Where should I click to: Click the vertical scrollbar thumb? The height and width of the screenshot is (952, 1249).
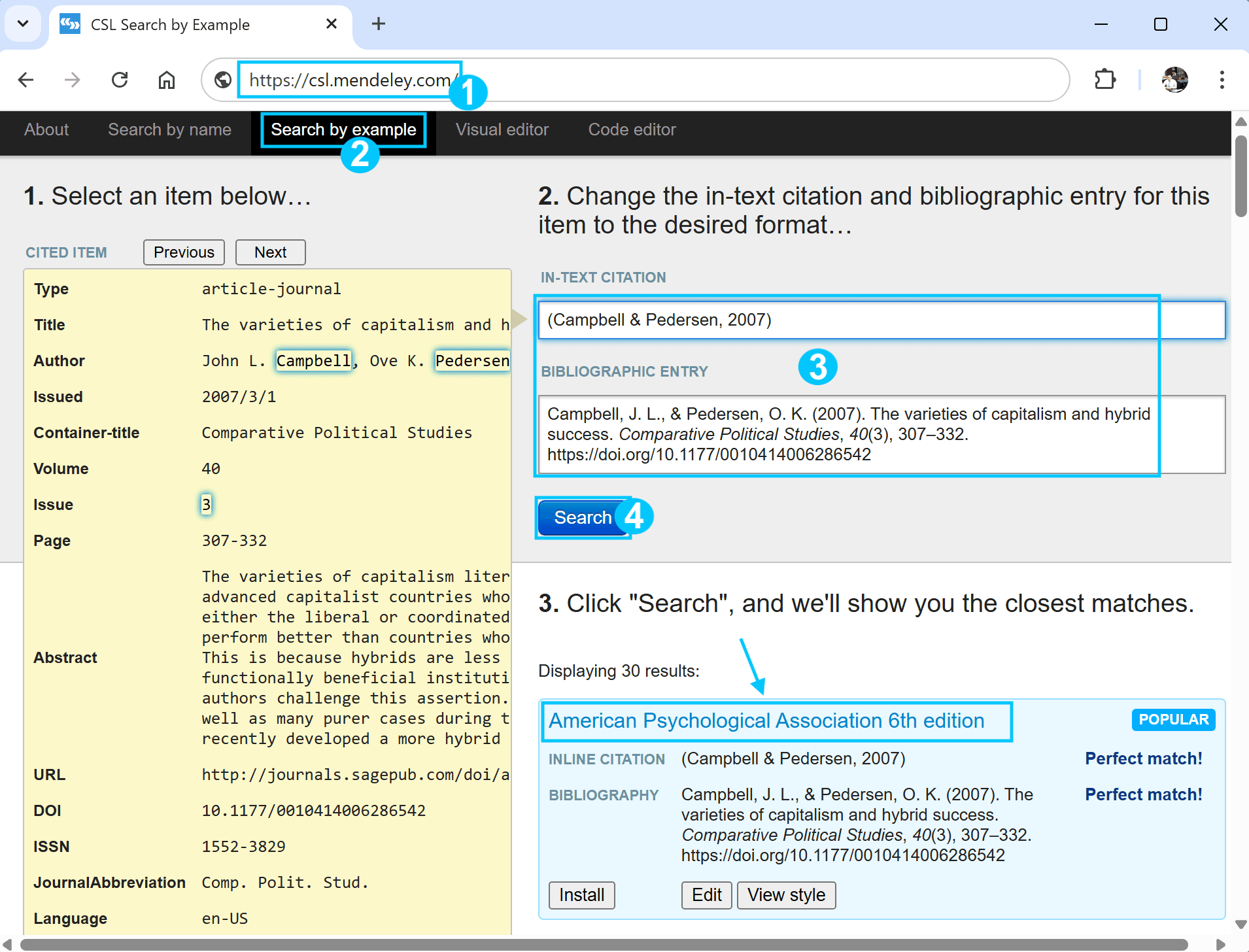coord(1240,175)
